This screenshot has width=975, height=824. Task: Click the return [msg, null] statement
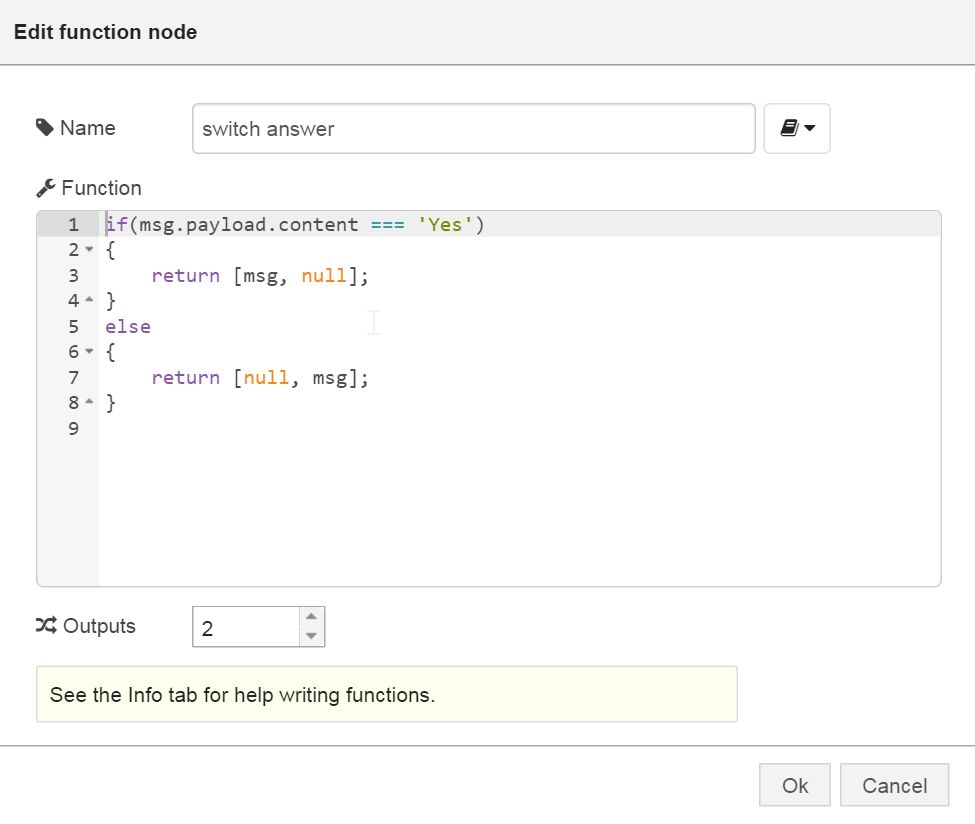(260, 275)
